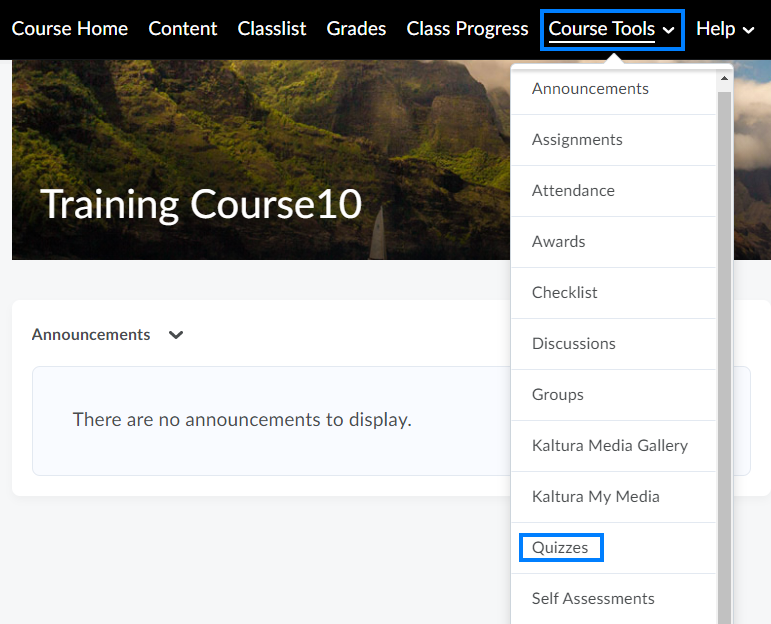Open Kaltura Media Gallery
The width and height of the screenshot is (771, 624).
tap(609, 446)
